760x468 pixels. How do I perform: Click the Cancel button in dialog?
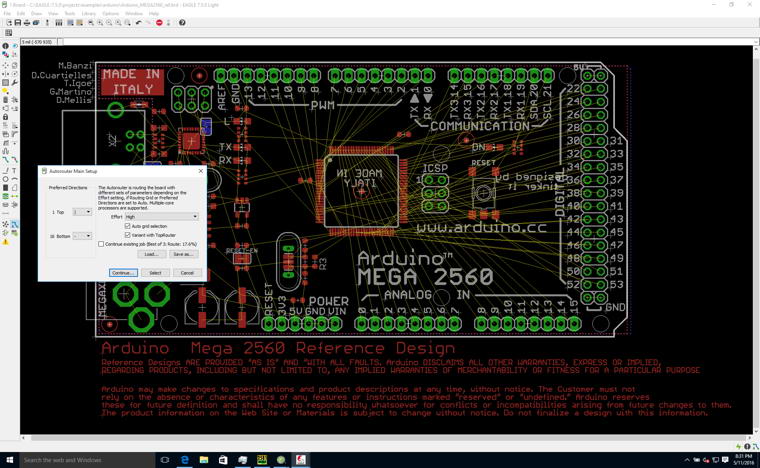pyautogui.click(x=187, y=273)
